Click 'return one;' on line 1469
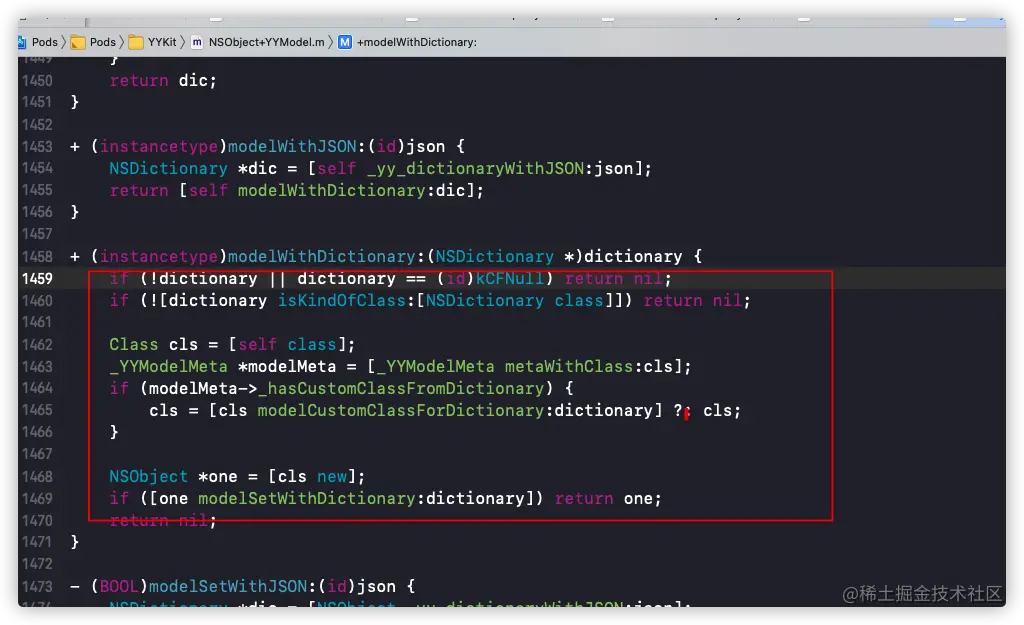1024x625 pixels. [608, 499]
